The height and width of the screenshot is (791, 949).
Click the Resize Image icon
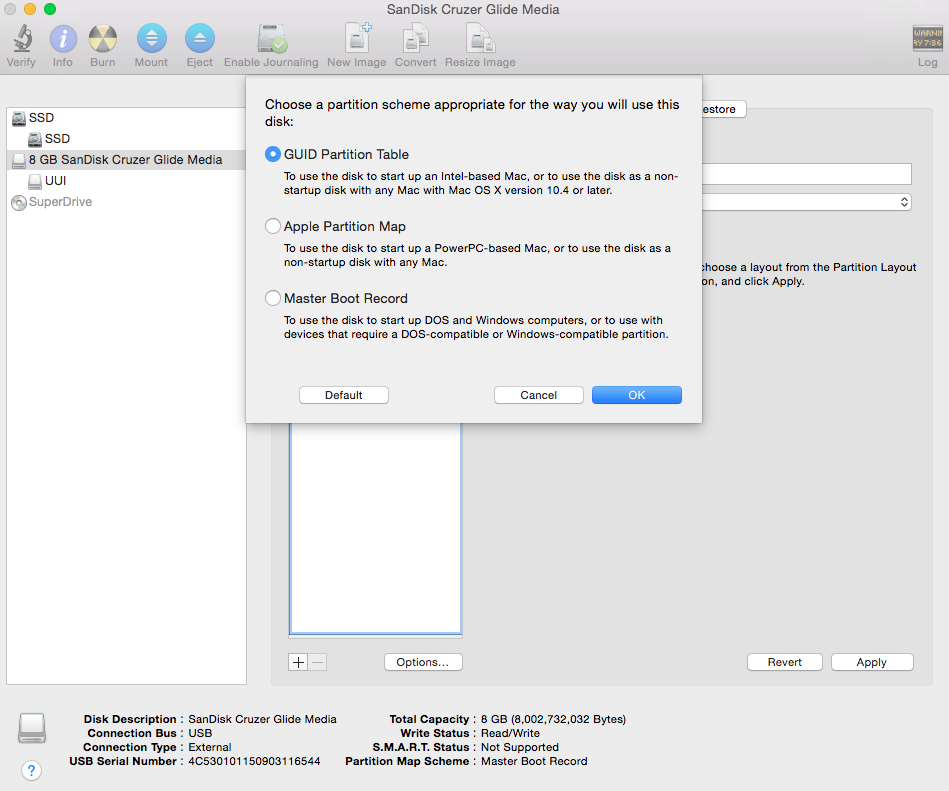(481, 38)
